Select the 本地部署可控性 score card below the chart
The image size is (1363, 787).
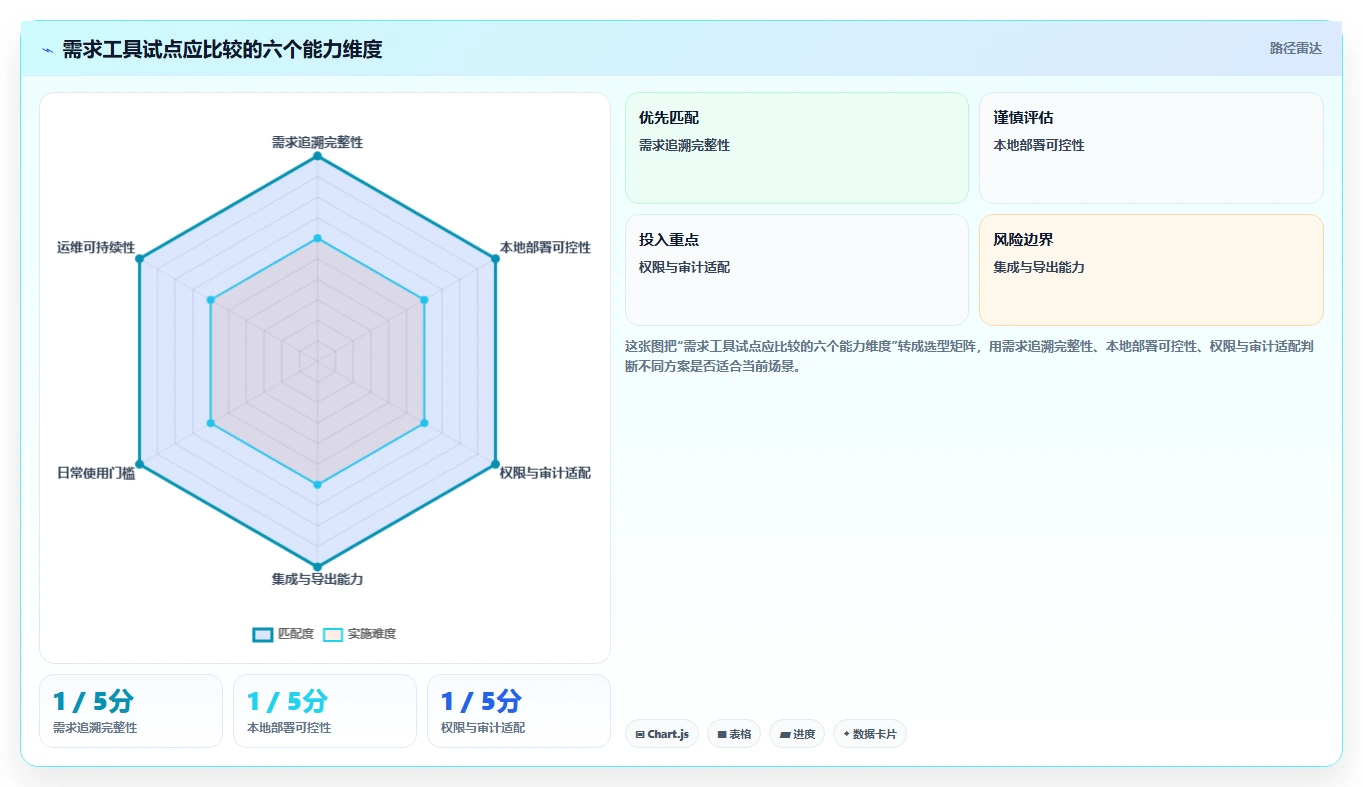tap(325, 711)
